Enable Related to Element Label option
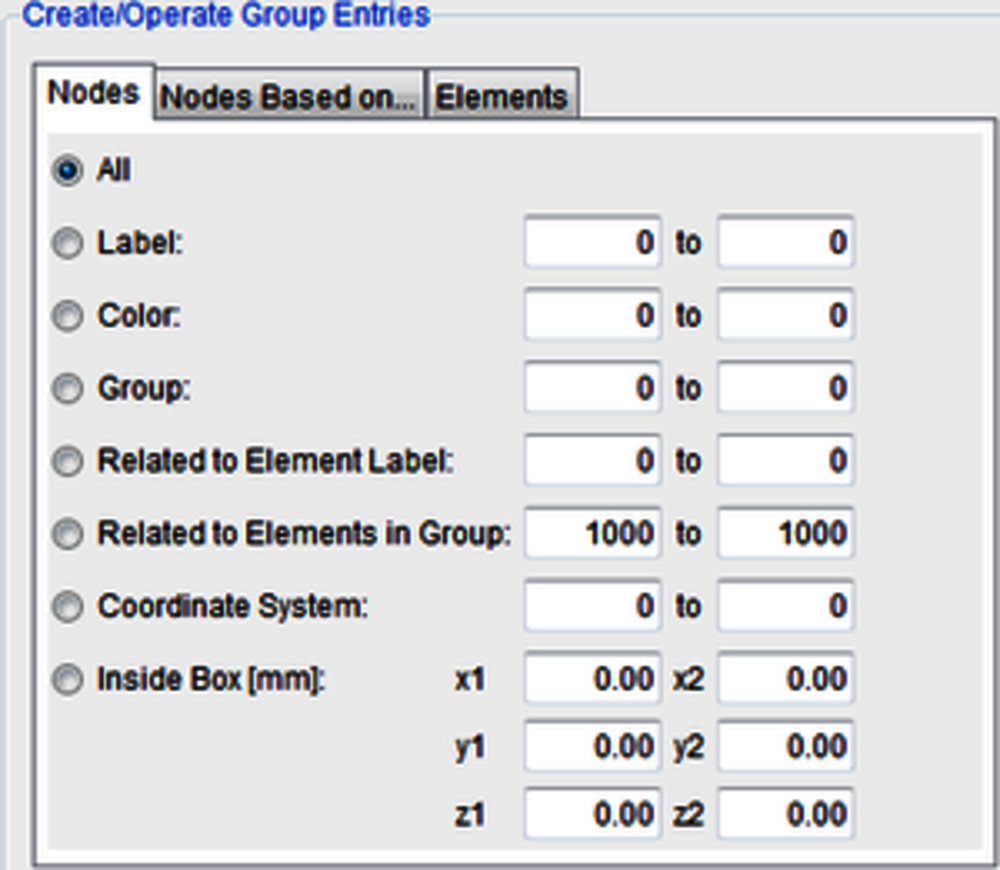 point(67,462)
